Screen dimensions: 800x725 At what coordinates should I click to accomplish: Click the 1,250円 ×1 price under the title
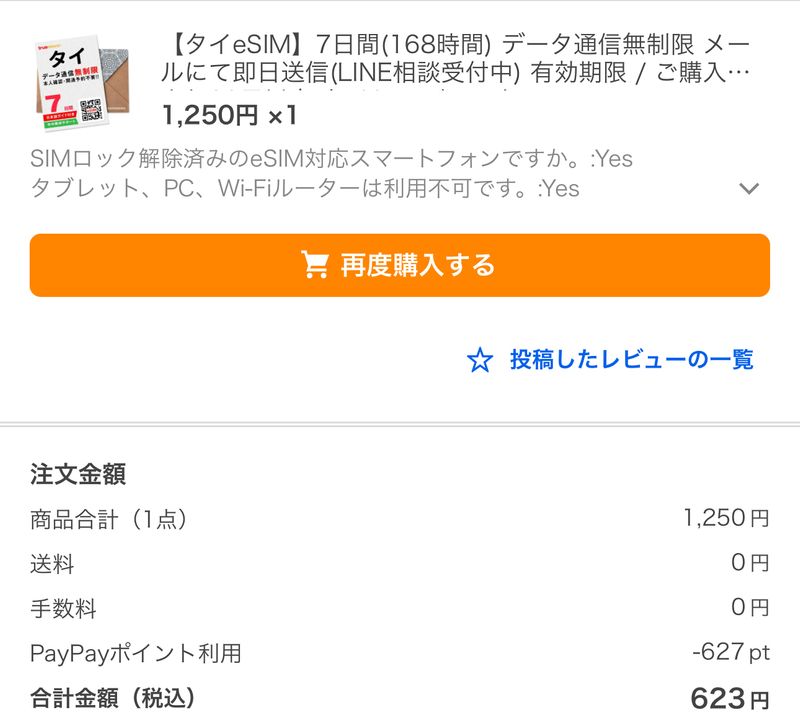[230, 115]
